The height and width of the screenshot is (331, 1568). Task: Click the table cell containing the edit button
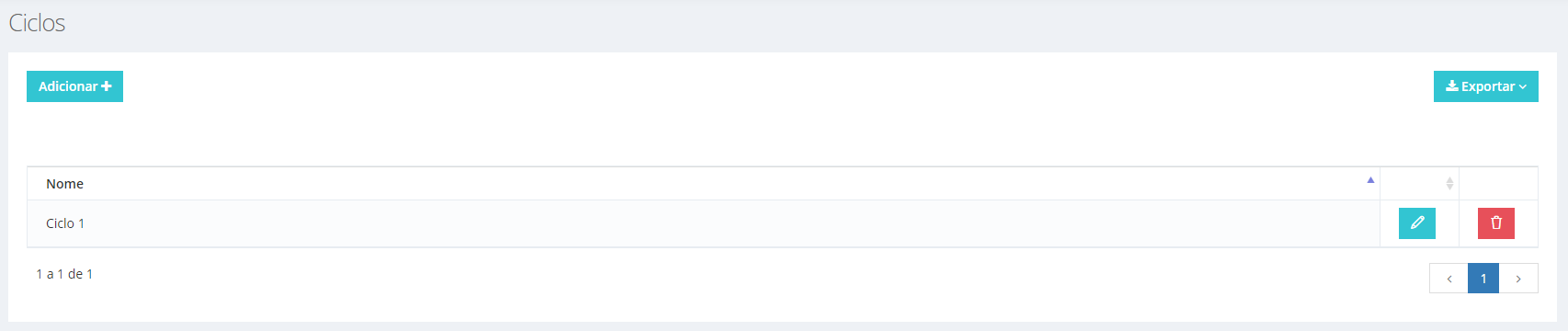(x=1419, y=223)
